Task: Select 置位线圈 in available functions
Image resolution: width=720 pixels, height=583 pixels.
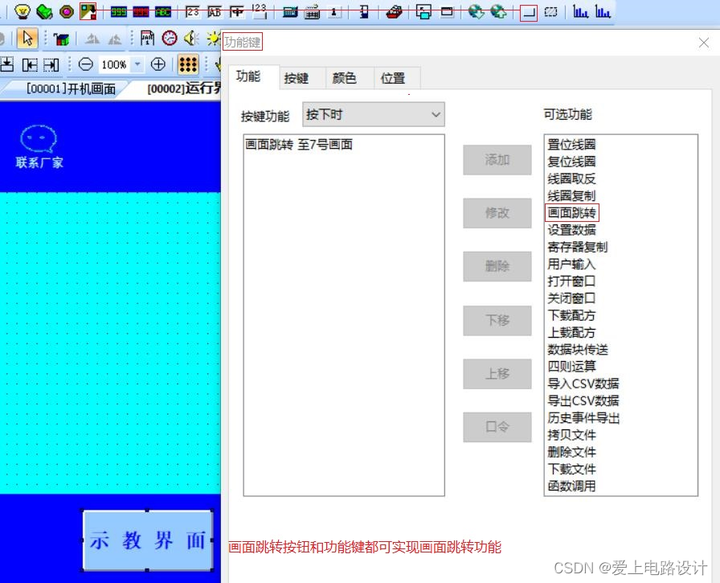Action: click(x=571, y=145)
